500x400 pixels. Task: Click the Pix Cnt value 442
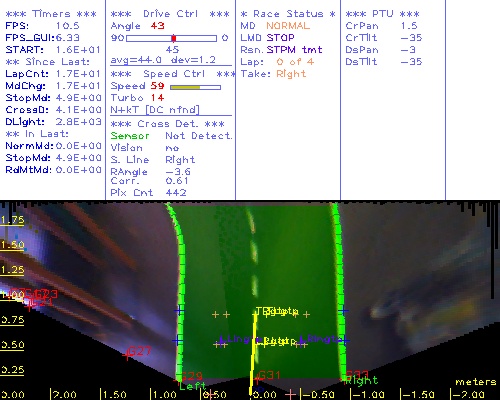coord(176,193)
